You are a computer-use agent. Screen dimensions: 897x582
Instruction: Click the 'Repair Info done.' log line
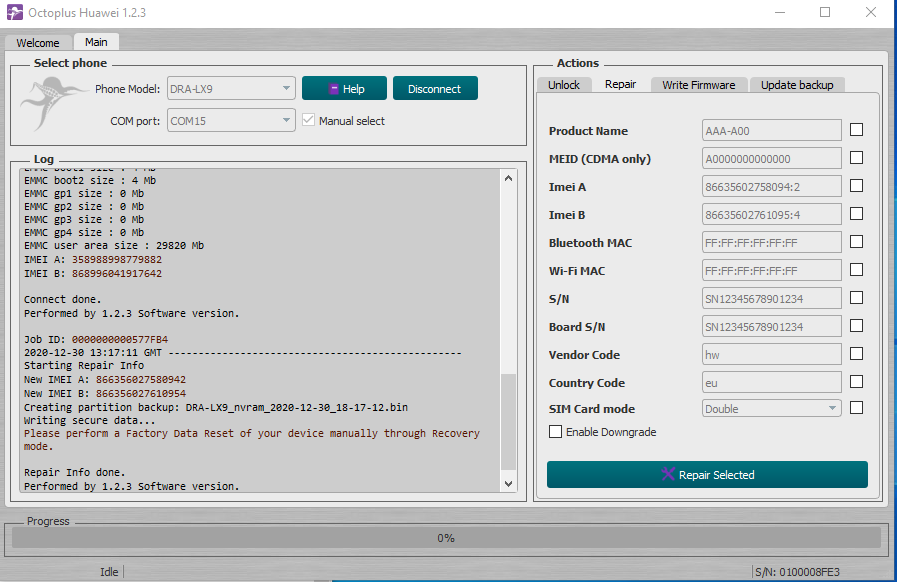pyautogui.click(x=74, y=472)
